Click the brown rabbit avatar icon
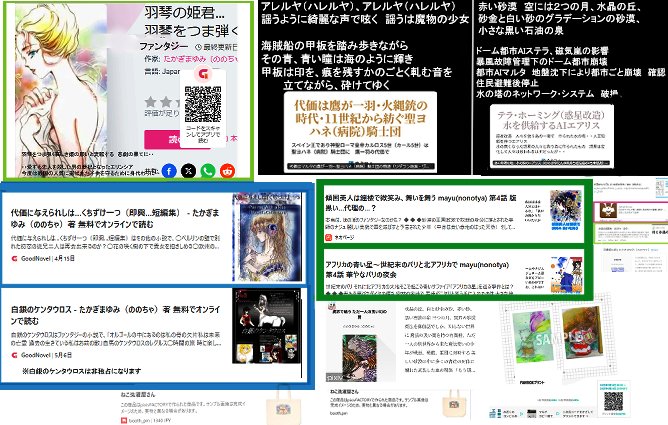 coord(606,210)
